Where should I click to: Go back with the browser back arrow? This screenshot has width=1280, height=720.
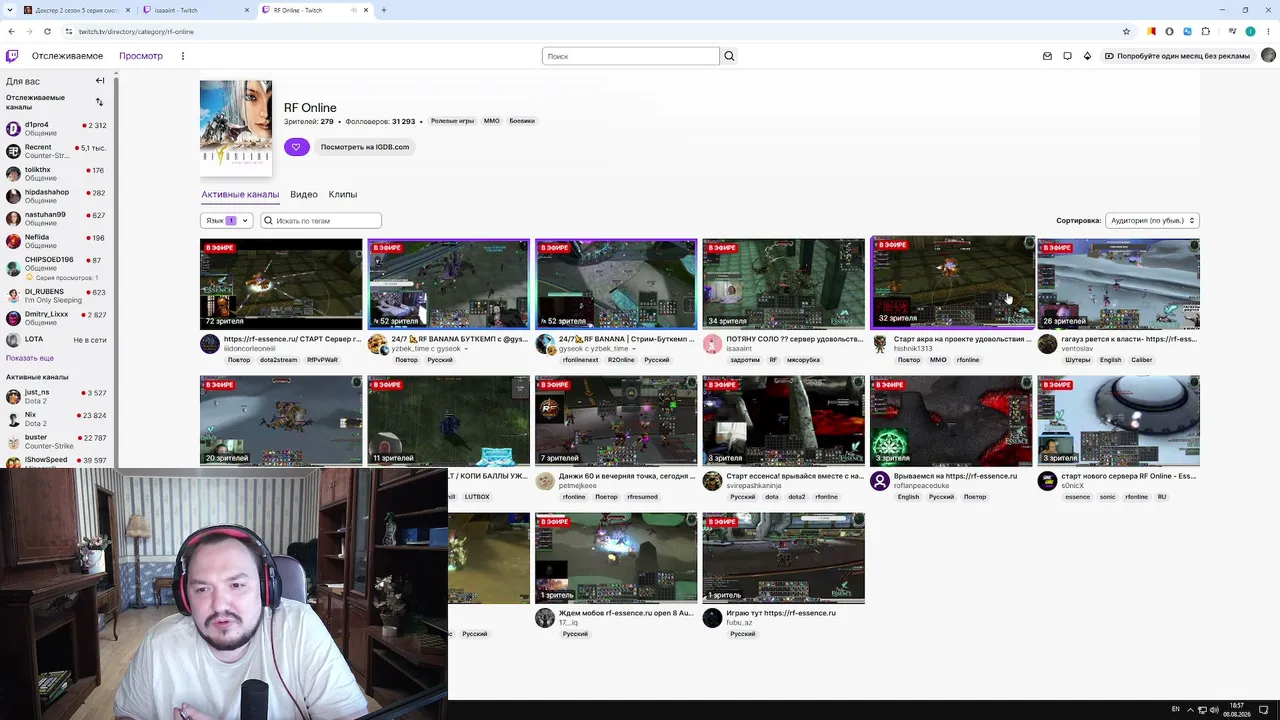(x=12, y=31)
